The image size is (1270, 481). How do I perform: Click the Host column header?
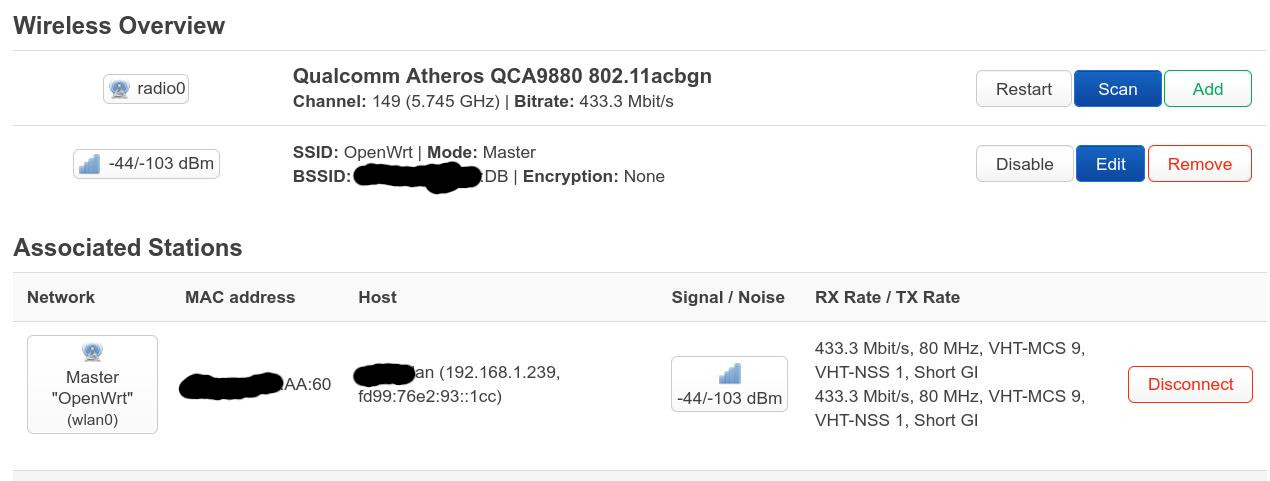tap(377, 297)
